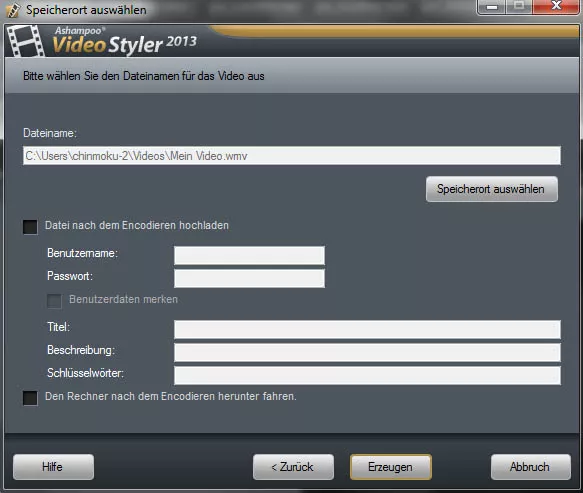Focus the Passwort input field
The width and height of the screenshot is (583, 493).
tap(249, 278)
